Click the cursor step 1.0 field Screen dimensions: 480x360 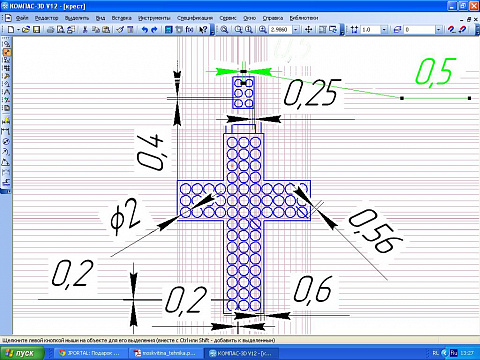coord(371,30)
